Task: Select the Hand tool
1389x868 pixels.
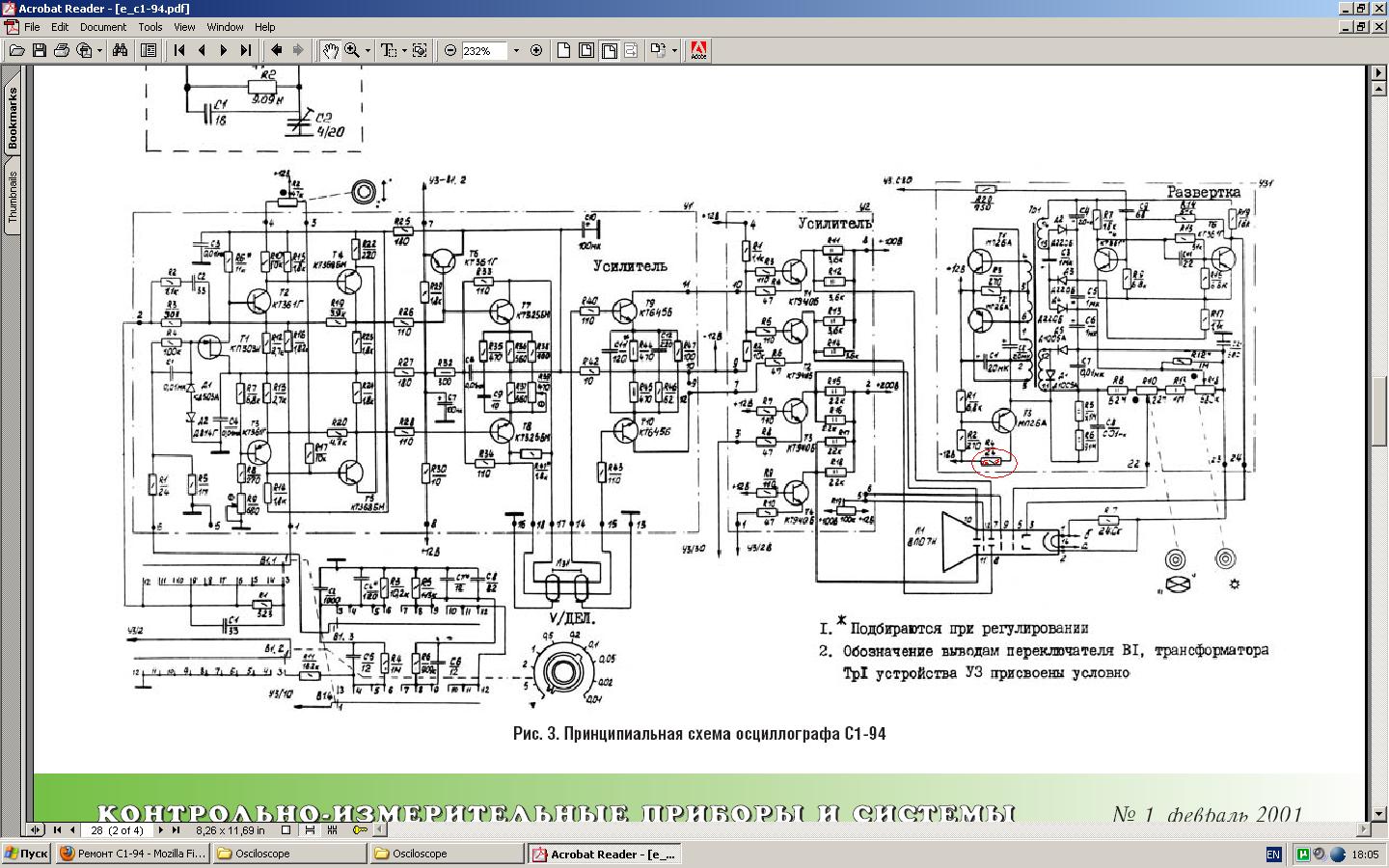Action: tap(330, 50)
